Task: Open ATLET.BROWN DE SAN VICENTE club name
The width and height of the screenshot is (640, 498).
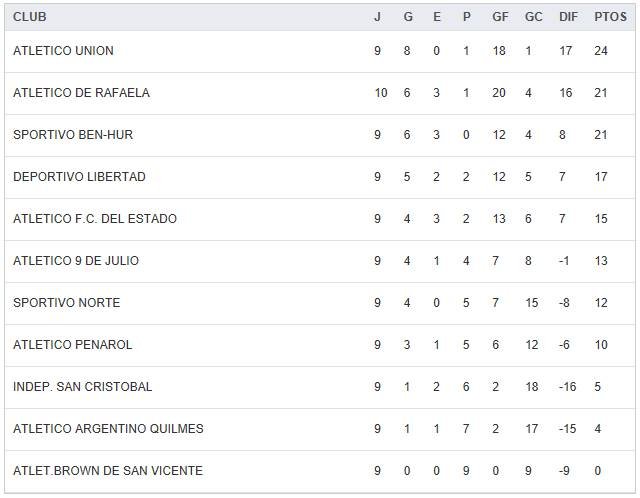Action: coord(108,471)
